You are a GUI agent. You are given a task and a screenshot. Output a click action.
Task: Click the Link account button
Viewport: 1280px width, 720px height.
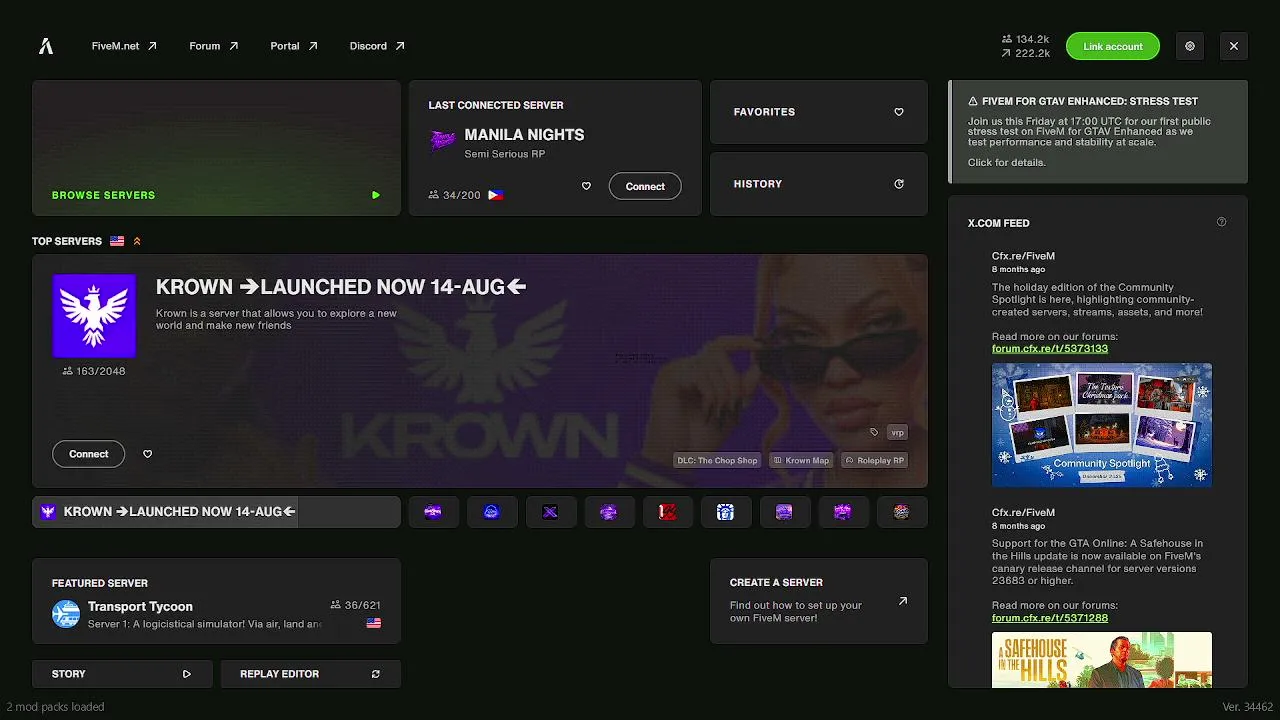[x=1113, y=46]
